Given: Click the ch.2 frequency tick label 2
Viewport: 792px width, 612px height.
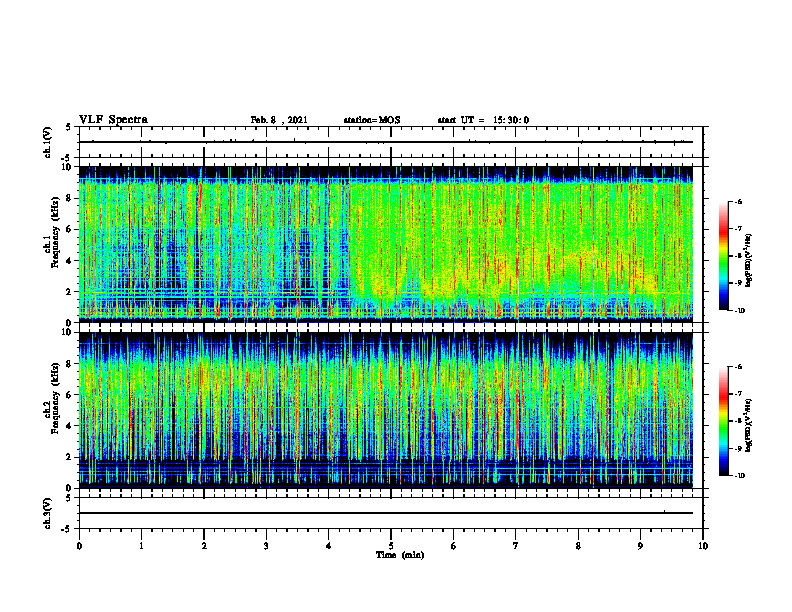Looking at the screenshot, I should click(69, 457).
